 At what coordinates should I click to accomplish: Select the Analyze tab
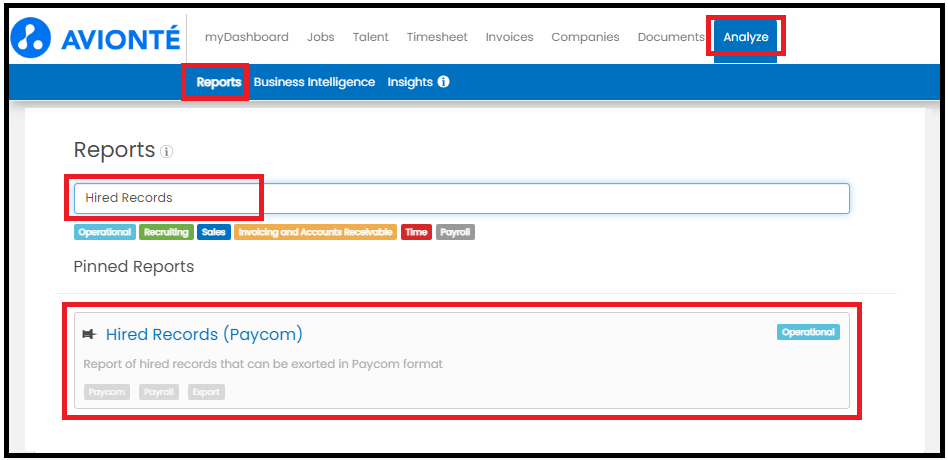coord(745,37)
